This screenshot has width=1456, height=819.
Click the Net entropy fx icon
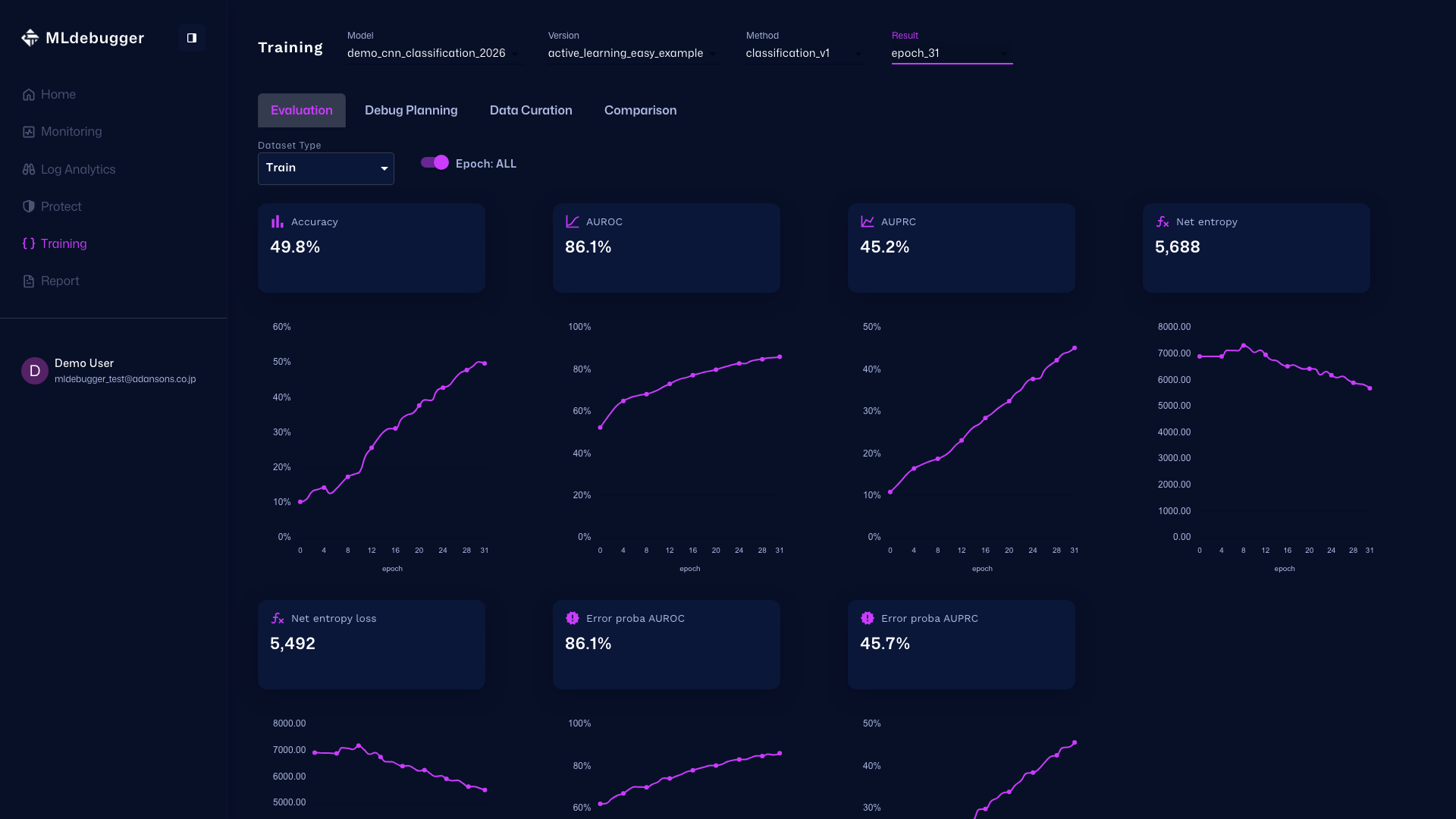coord(1162,221)
